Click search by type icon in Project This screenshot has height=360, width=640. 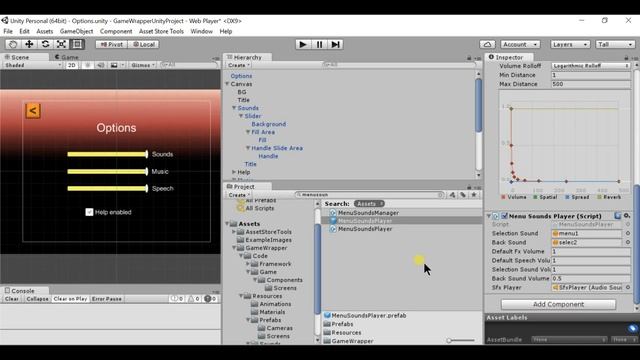tap(452, 195)
